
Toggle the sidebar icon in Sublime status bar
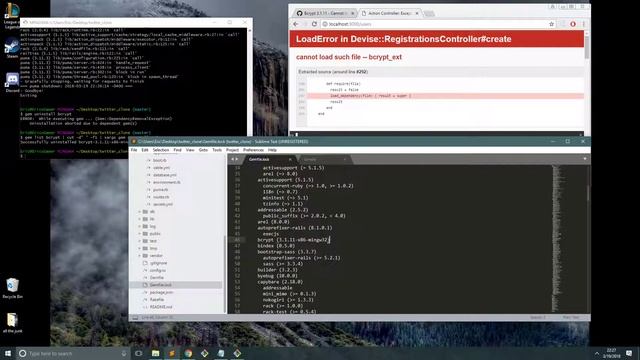[135, 318]
